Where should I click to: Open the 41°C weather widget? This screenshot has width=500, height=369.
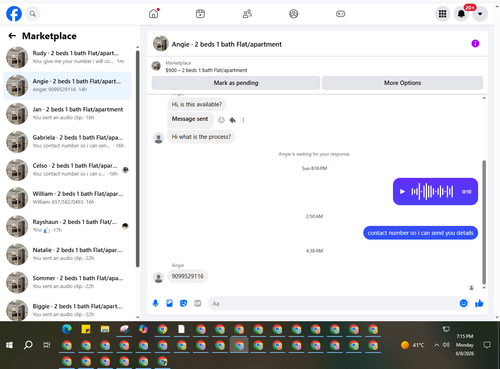[x=413, y=345]
